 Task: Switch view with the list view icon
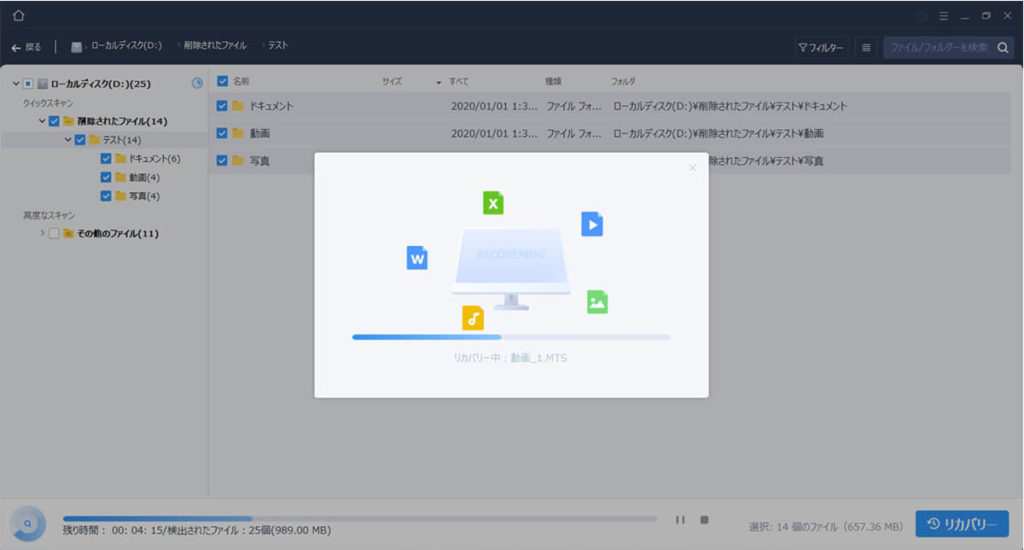(866, 48)
